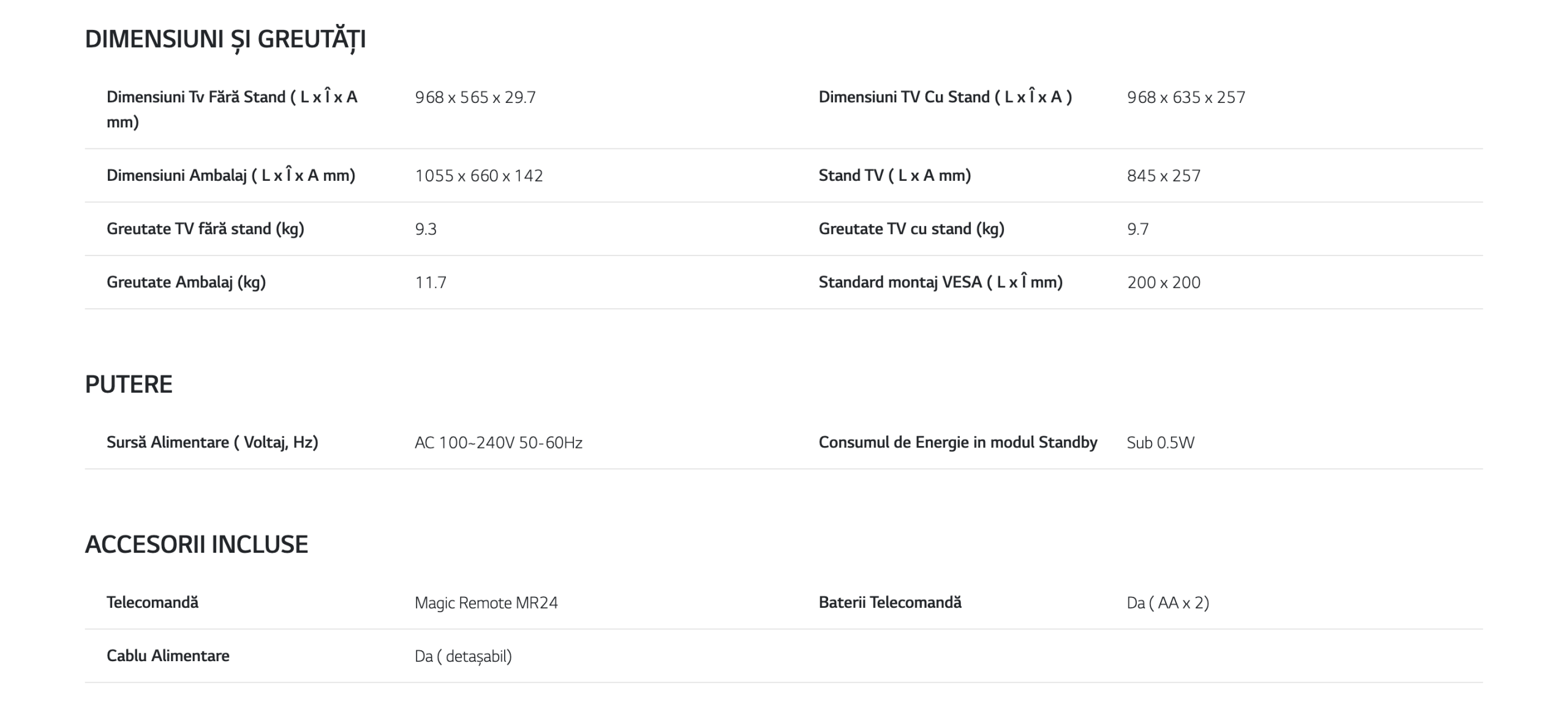Select the Dimensiuni Ambalaj label

click(231, 175)
